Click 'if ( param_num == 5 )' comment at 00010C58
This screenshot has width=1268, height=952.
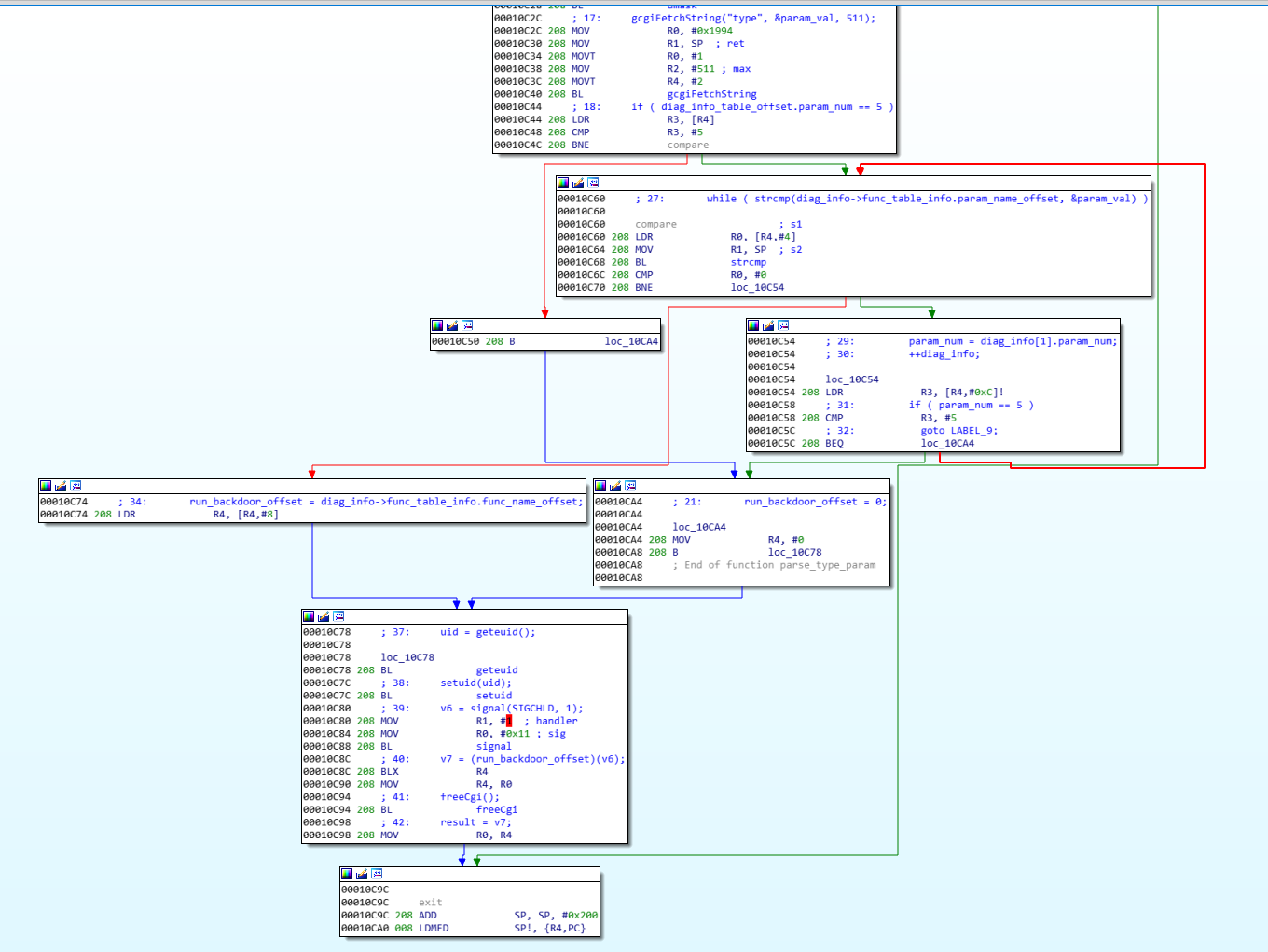tap(972, 406)
